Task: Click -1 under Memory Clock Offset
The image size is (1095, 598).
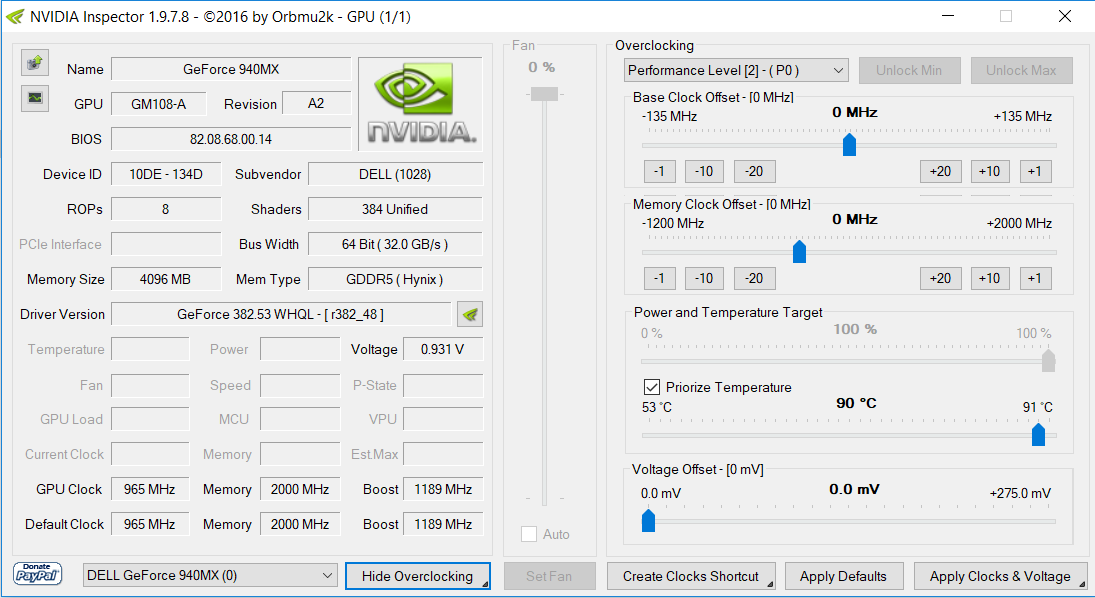Action: click(659, 278)
